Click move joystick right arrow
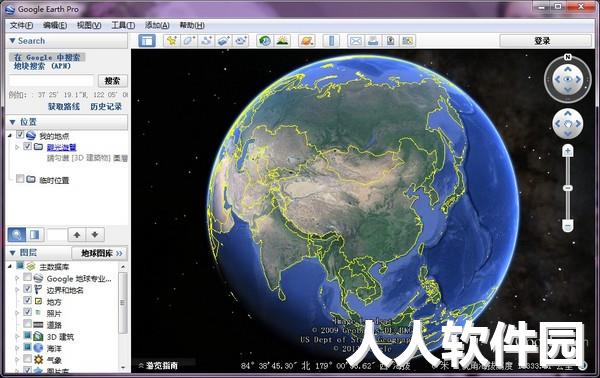This screenshot has width=600, height=378. point(578,124)
